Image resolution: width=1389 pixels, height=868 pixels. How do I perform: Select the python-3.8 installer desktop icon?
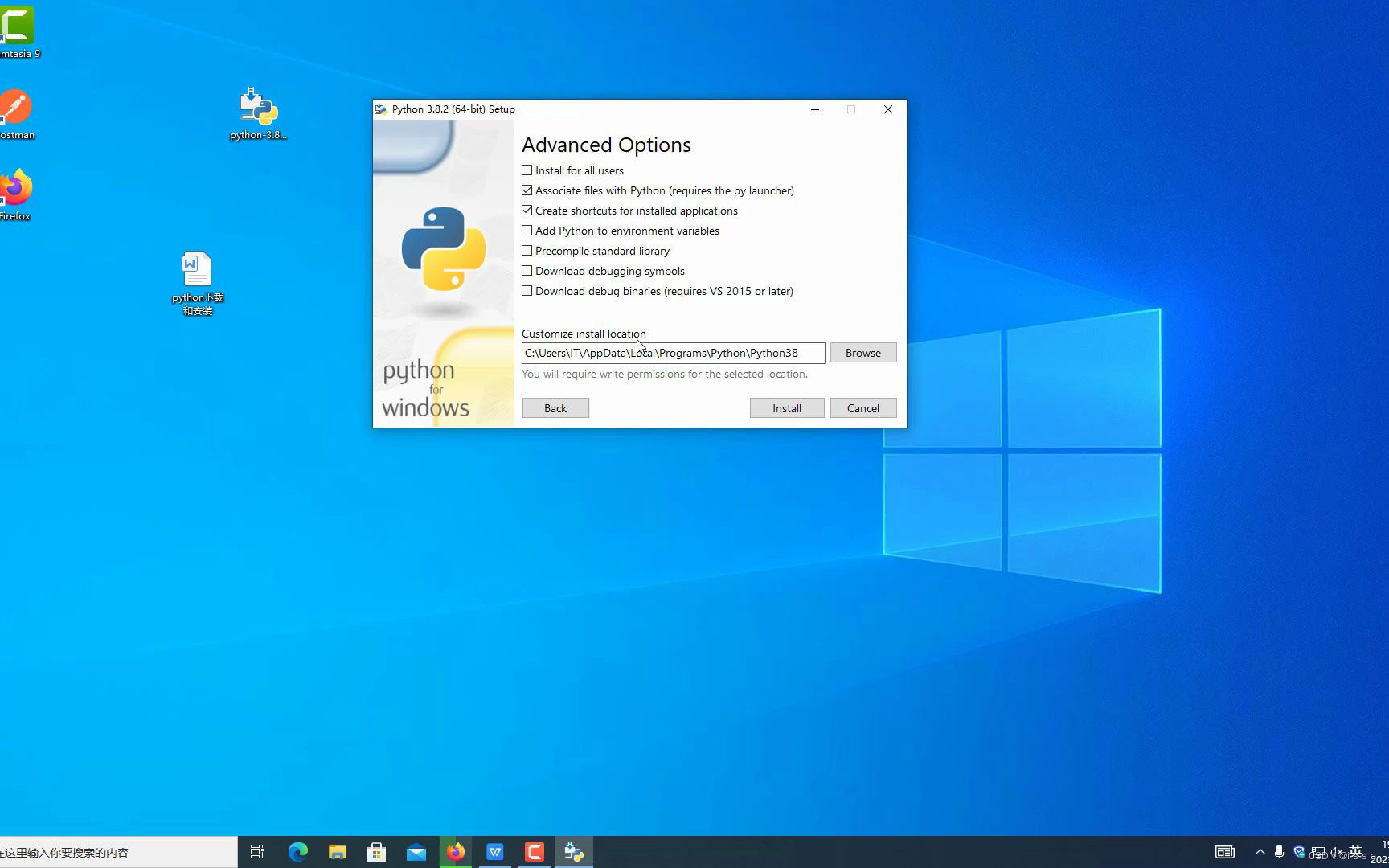click(x=258, y=114)
